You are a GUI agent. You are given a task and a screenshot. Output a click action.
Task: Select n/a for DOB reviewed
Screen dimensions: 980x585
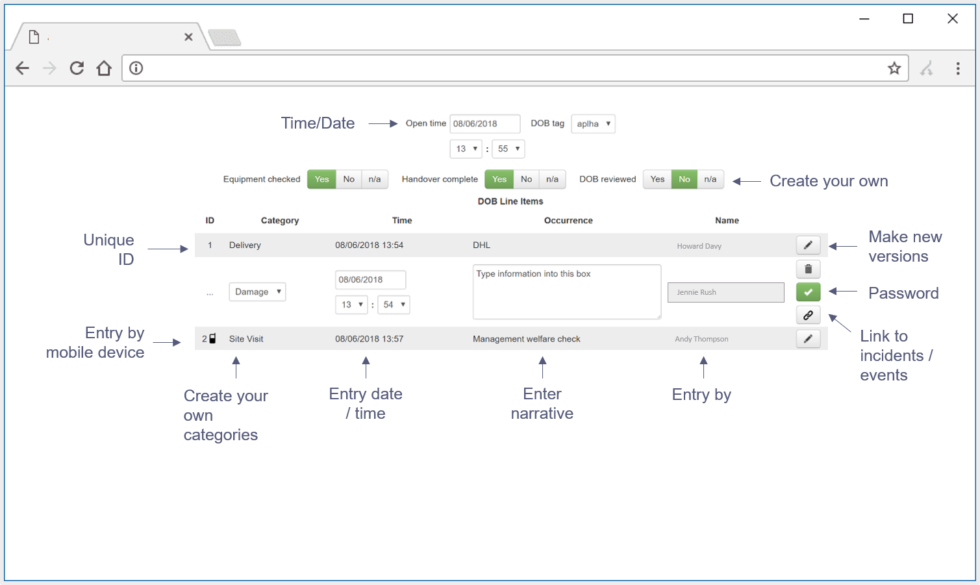pyautogui.click(x=710, y=179)
